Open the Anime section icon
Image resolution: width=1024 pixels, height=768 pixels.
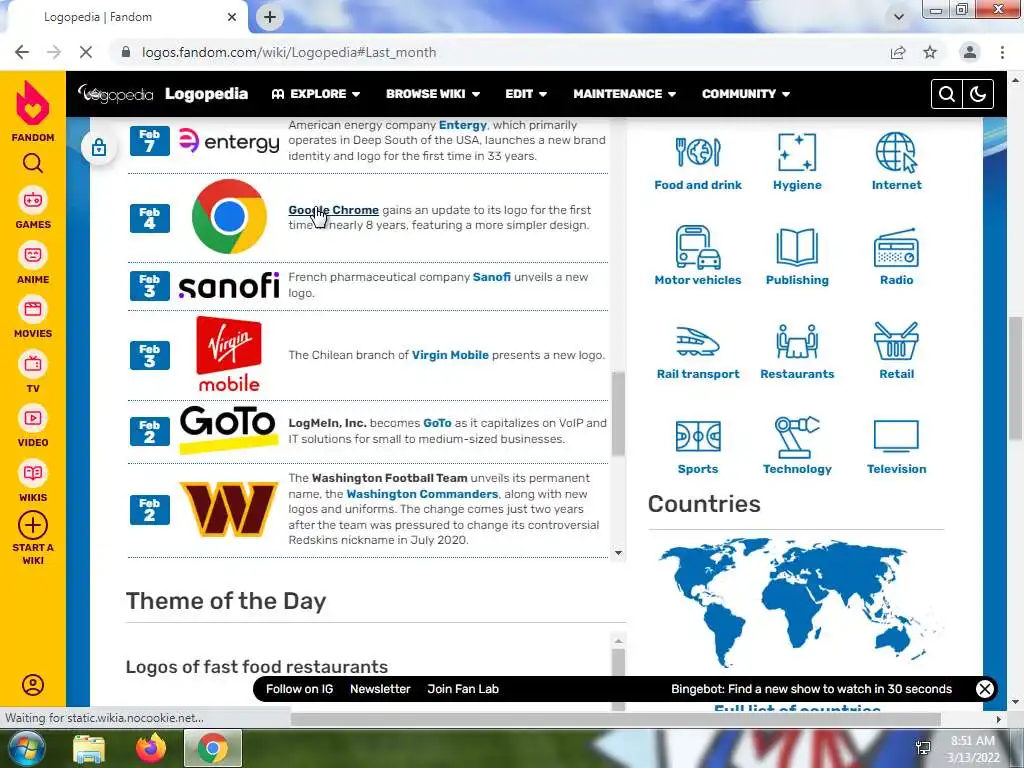[x=33, y=255]
